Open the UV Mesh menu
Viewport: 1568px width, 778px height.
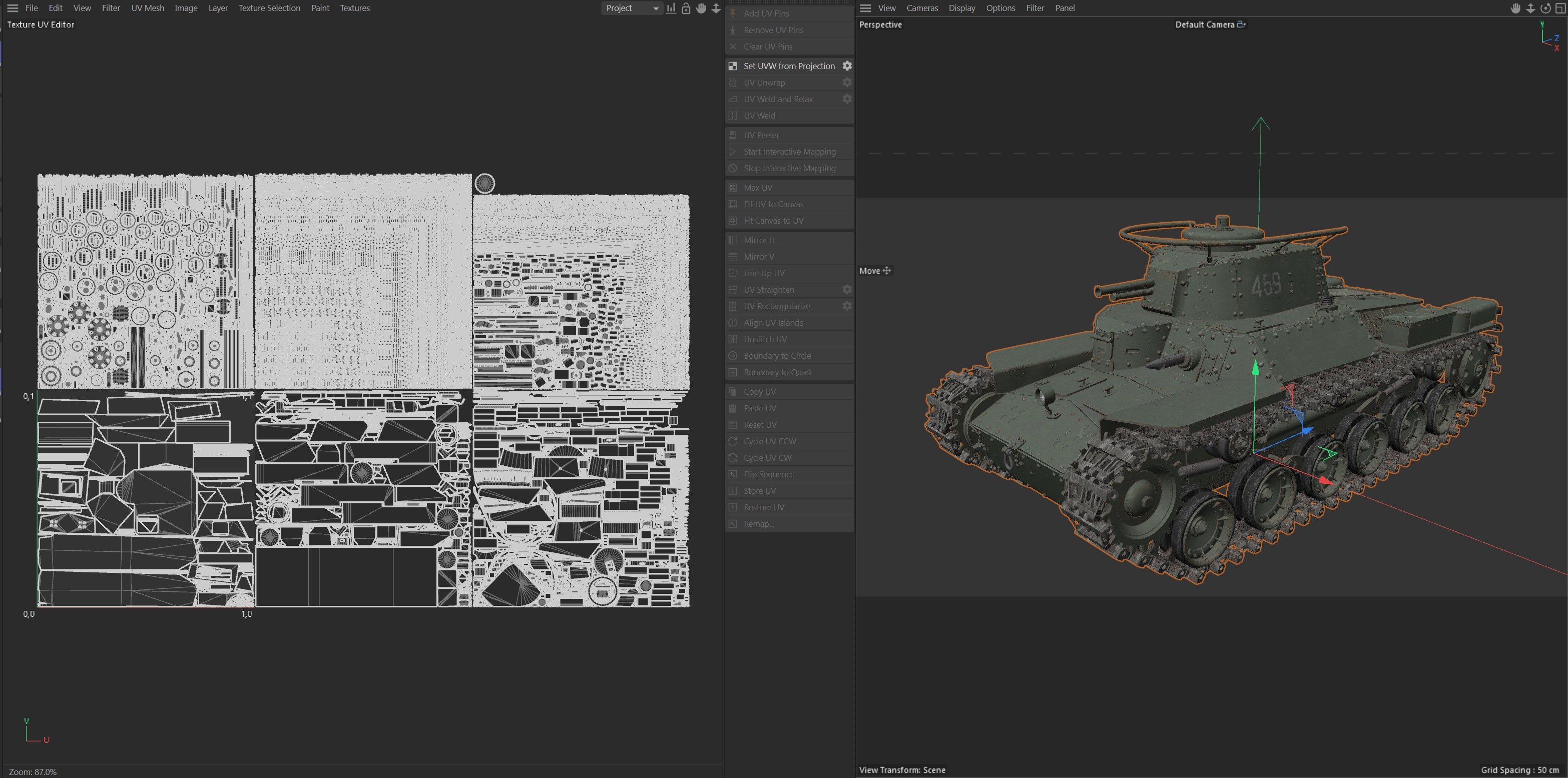[147, 8]
